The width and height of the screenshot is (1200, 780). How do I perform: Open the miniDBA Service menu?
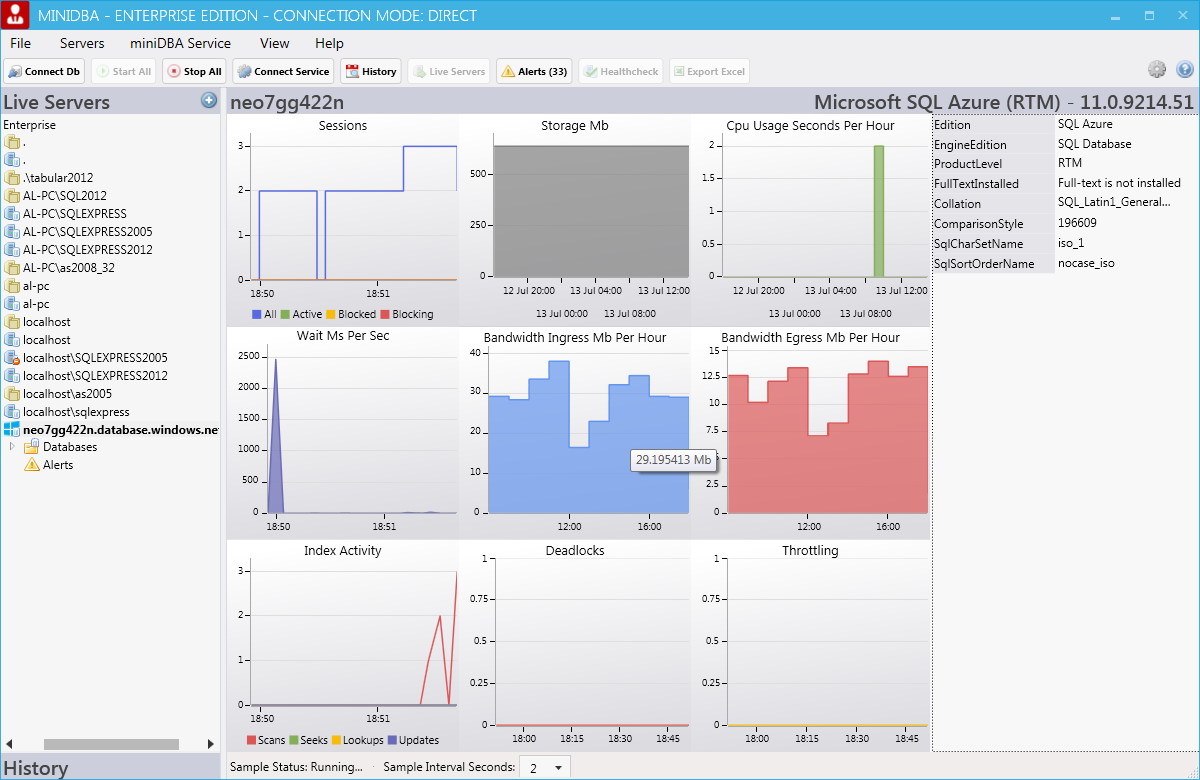pos(180,43)
